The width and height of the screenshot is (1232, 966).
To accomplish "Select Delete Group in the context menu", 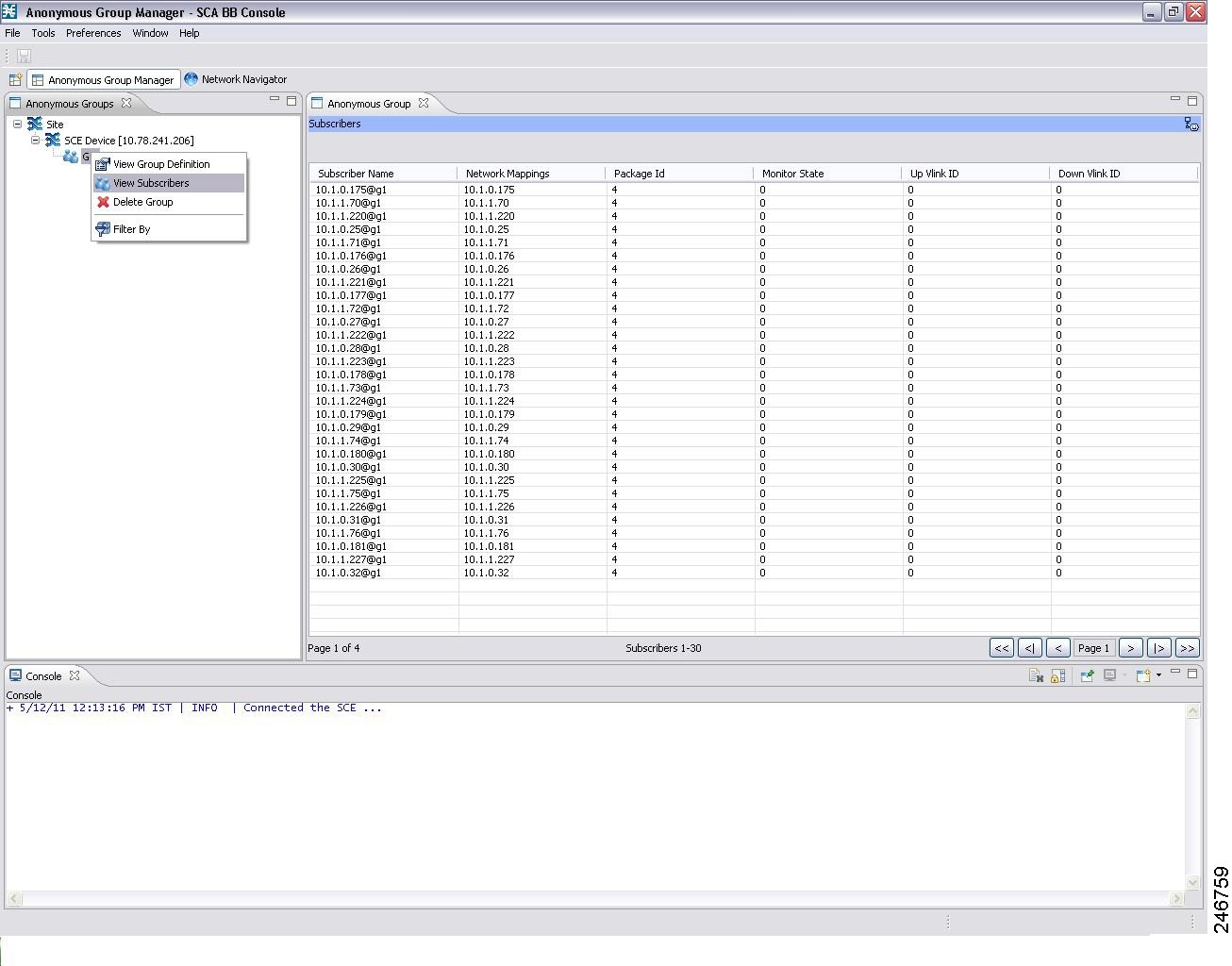I will click(142, 202).
